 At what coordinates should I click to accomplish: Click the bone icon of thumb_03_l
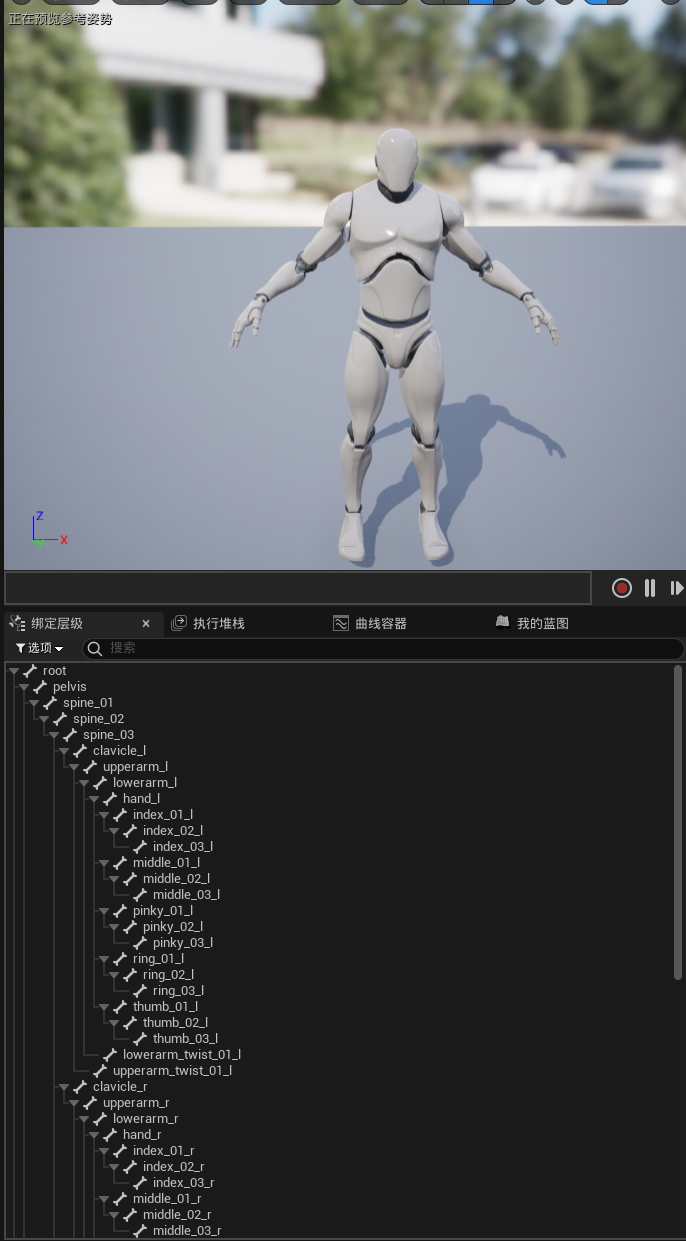coord(140,1039)
